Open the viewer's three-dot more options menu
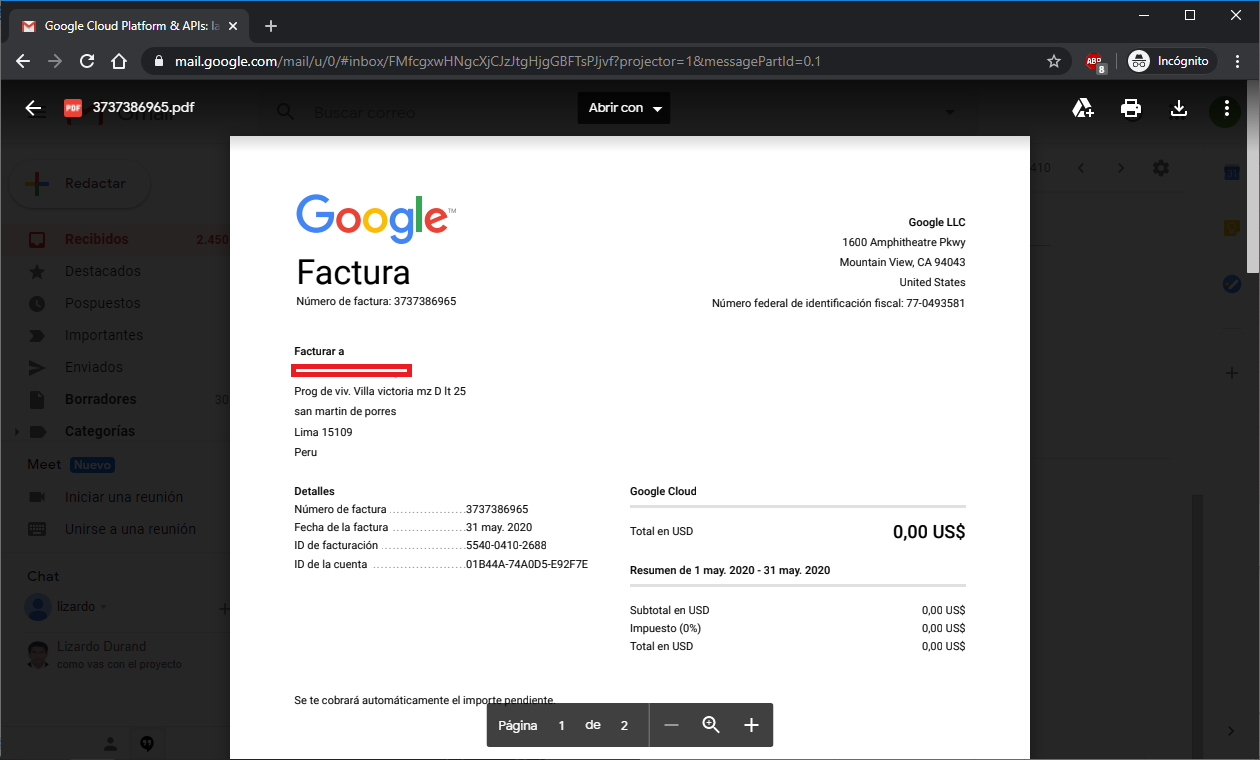 pyautogui.click(x=1226, y=108)
